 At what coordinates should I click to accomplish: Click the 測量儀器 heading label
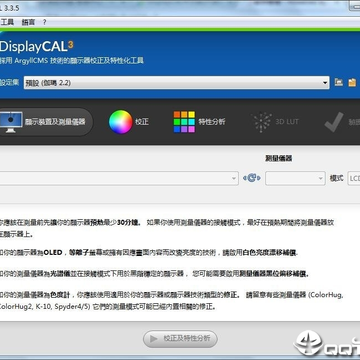(279, 158)
